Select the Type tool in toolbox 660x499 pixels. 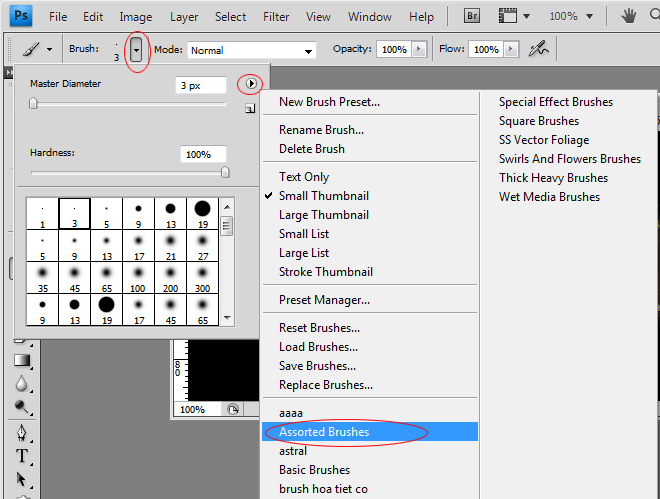(x=21, y=456)
